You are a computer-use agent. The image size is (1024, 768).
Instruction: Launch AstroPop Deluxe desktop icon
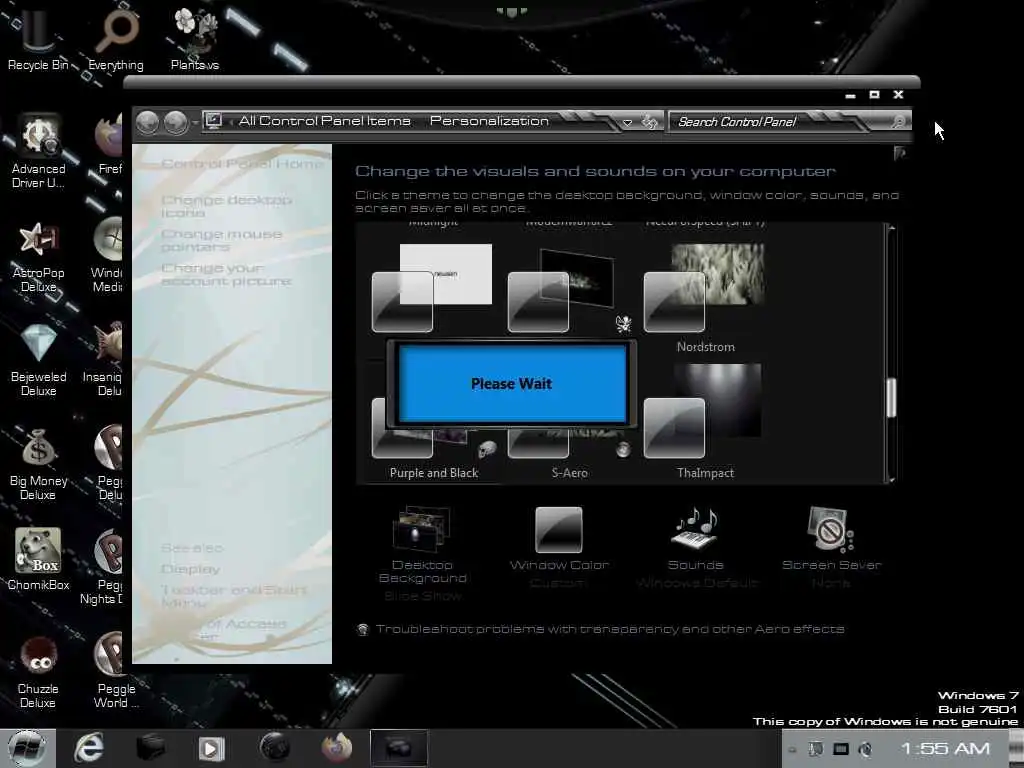(39, 256)
